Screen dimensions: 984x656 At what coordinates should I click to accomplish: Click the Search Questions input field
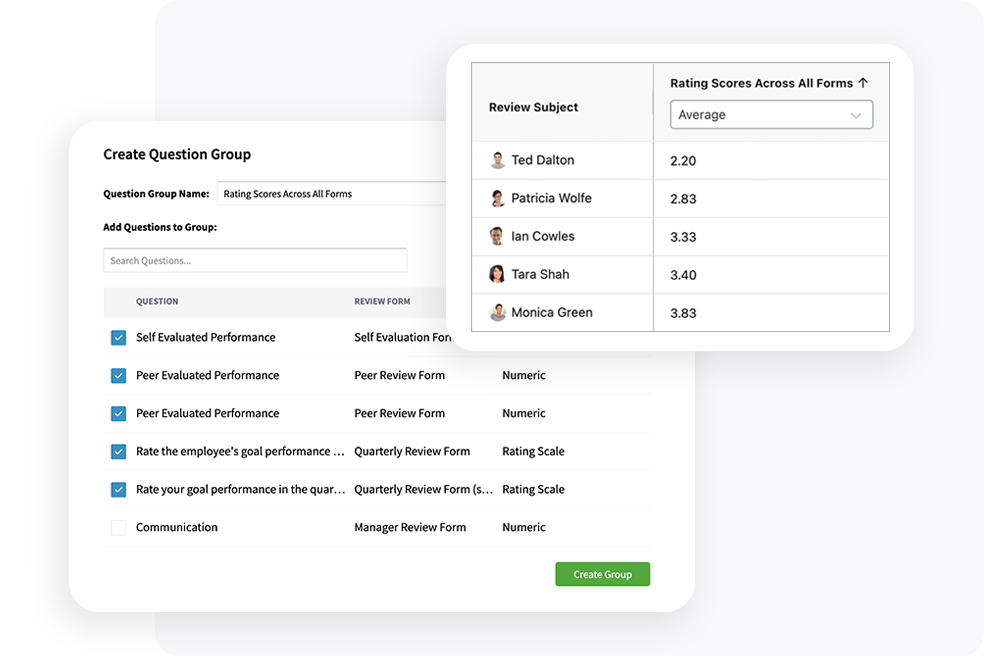coord(255,261)
